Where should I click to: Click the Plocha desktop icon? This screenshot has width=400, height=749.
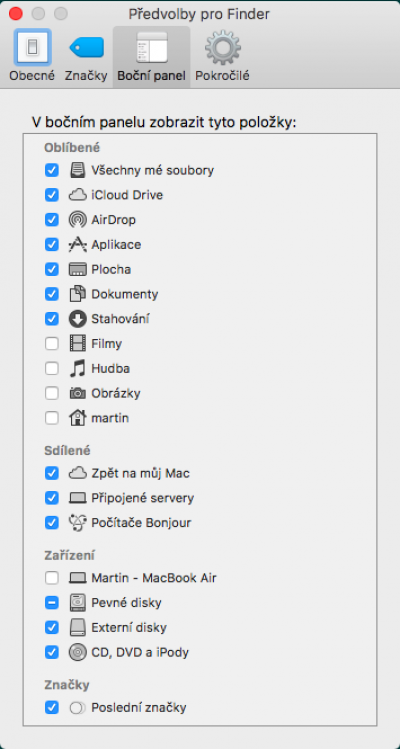(x=77, y=269)
